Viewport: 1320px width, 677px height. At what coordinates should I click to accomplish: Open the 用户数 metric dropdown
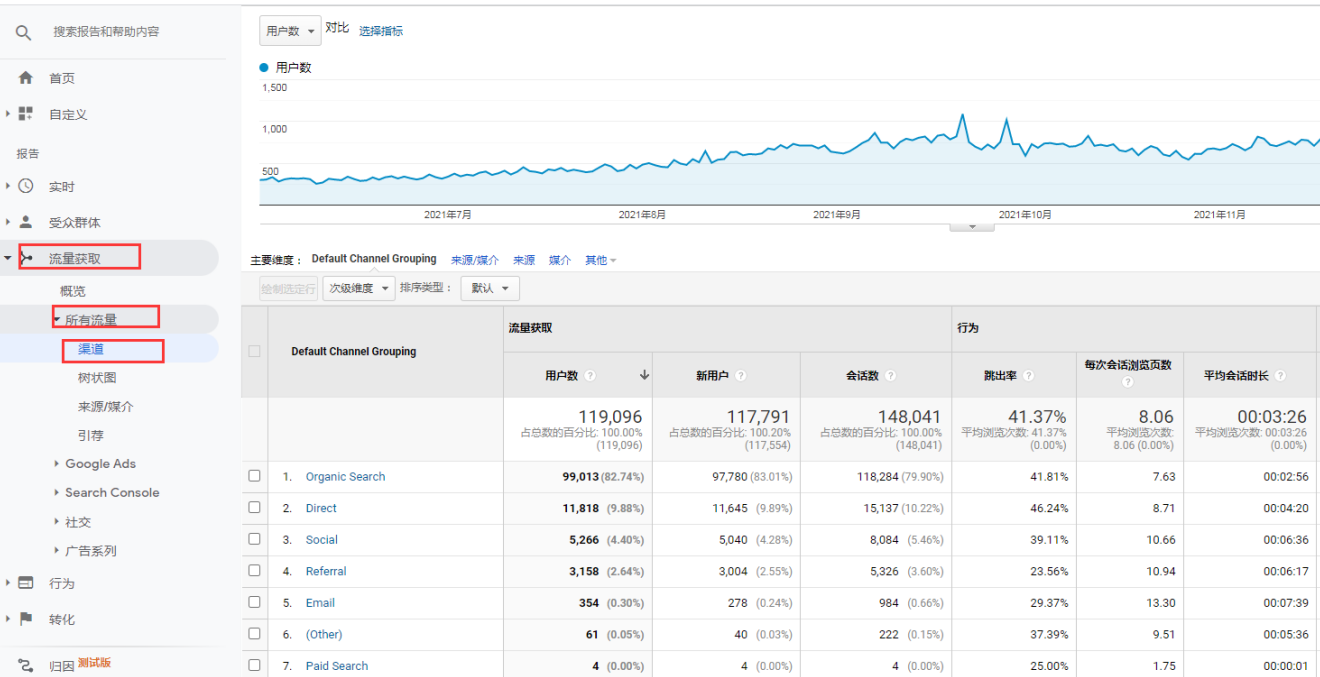point(290,31)
